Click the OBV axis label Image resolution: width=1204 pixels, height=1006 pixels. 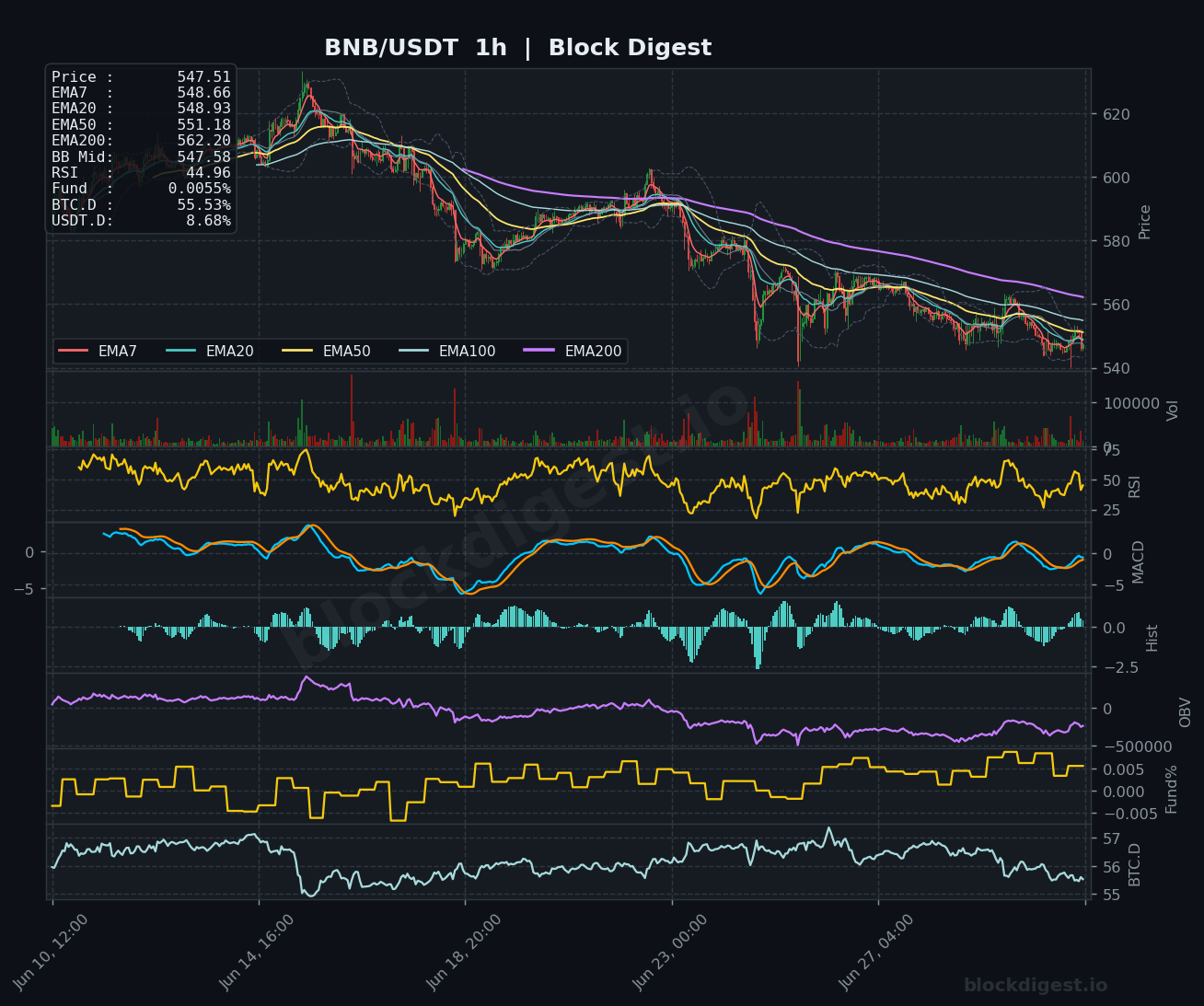click(1186, 712)
